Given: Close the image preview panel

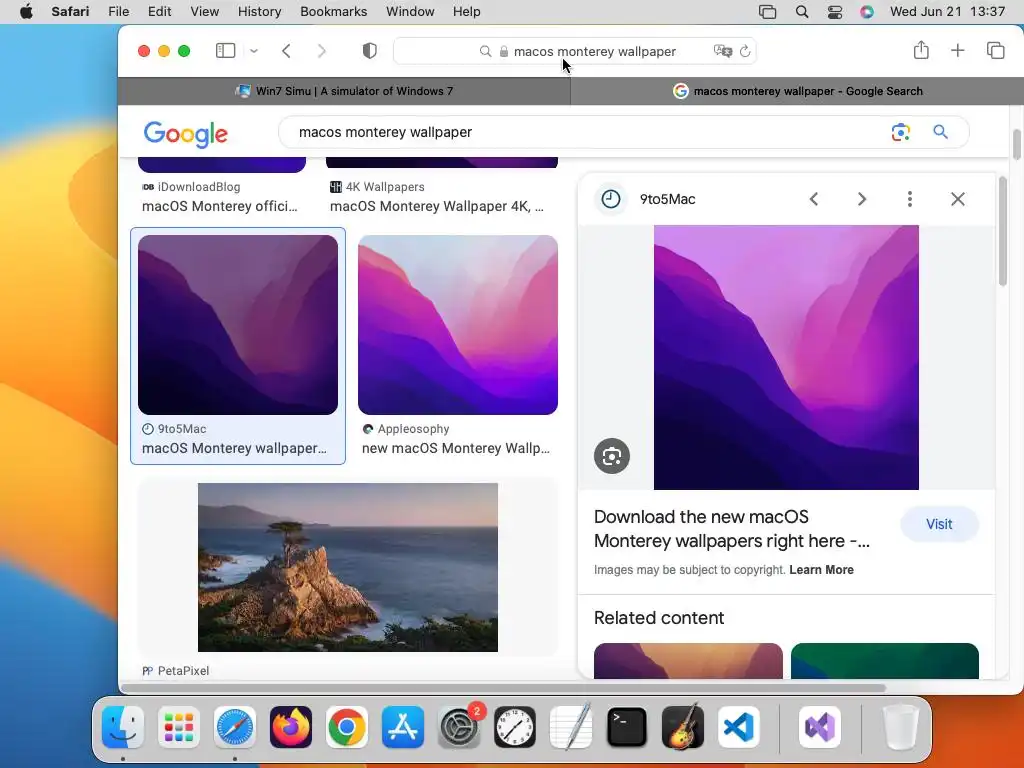Looking at the screenshot, I should [957, 199].
